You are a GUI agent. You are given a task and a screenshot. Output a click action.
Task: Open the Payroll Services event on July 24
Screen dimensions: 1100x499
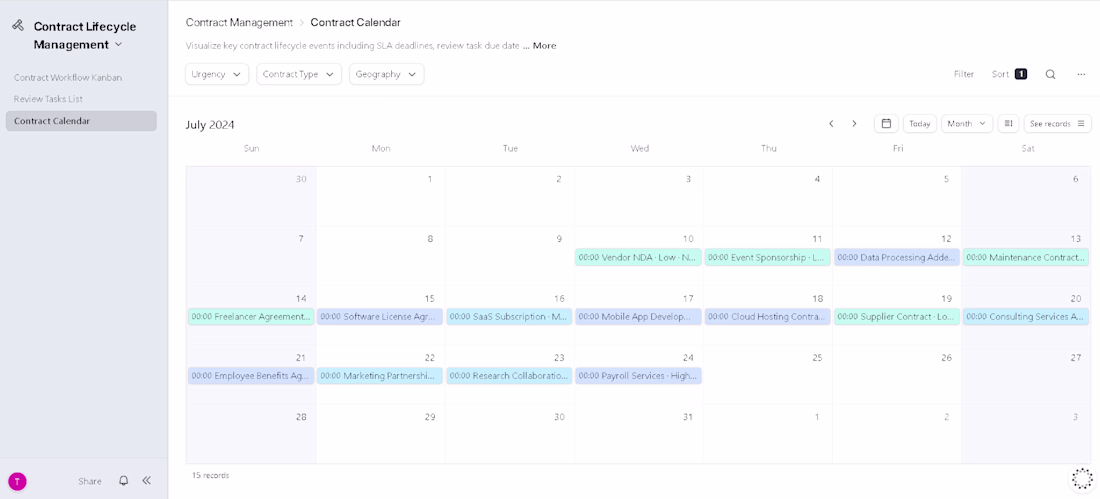[x=638, y=376]
